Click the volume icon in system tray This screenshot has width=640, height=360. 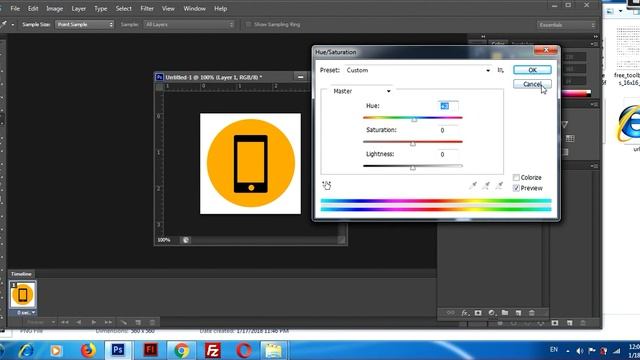(580, 351)
